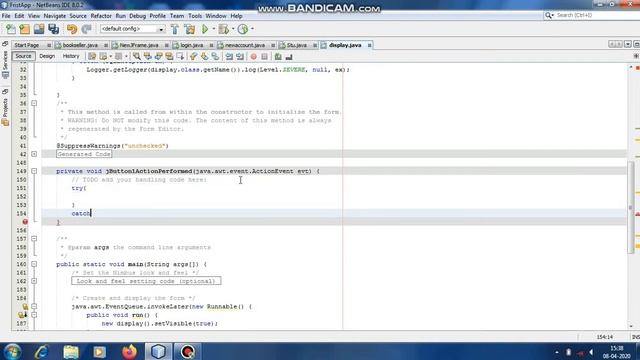Click the hint lightbulb on invokeLater line
The image size is (640, 360).
click(25, 307)
